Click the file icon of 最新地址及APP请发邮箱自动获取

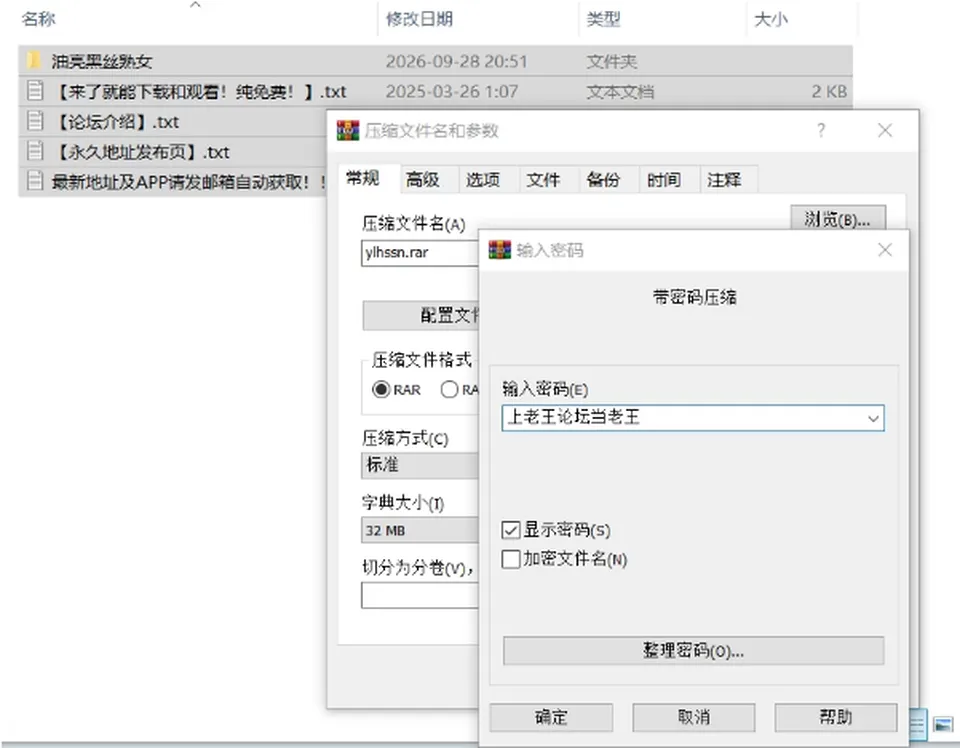click(x=35, y=181)
